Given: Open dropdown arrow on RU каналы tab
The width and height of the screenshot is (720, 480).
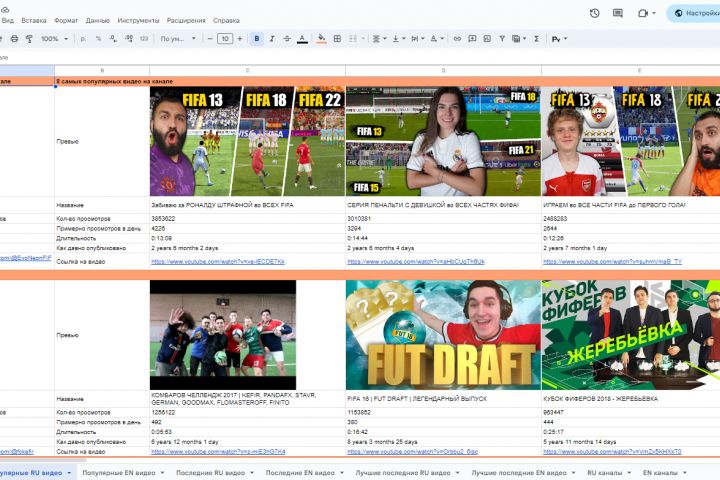Looking at the screenshot, I should click(x=629, y=473).
